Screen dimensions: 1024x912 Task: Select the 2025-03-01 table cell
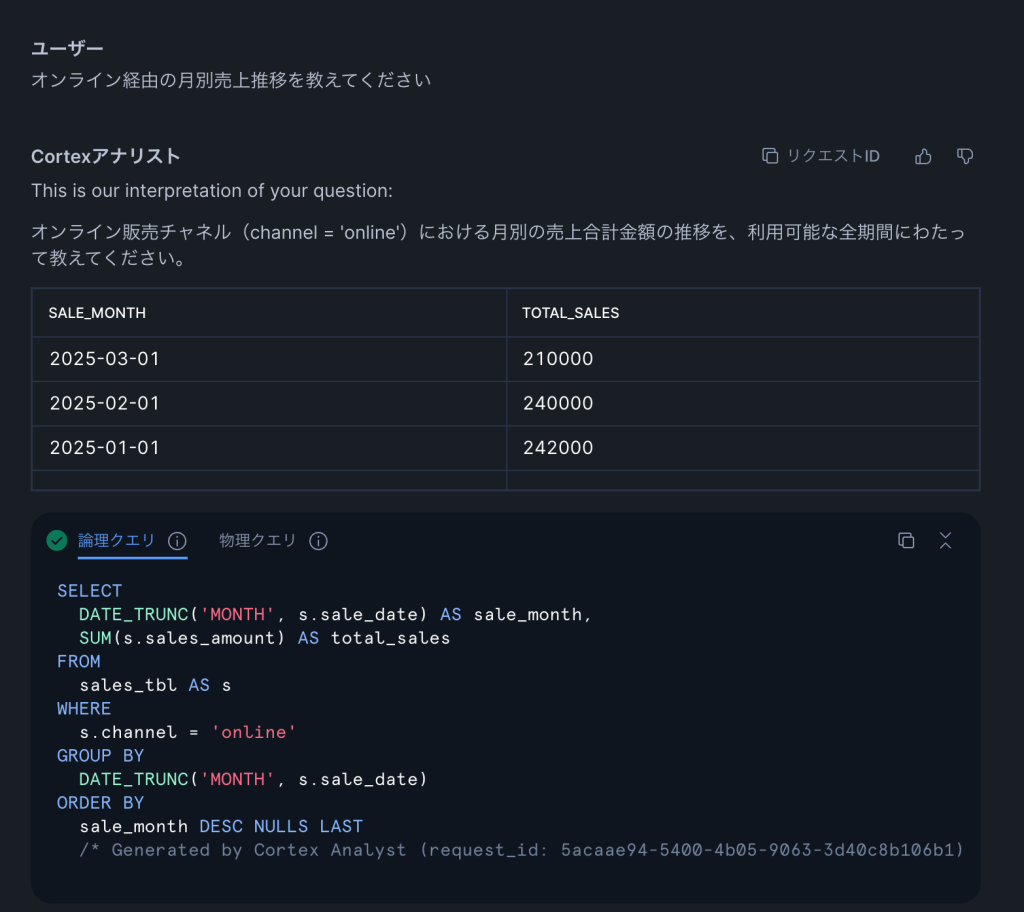[104, 359]
